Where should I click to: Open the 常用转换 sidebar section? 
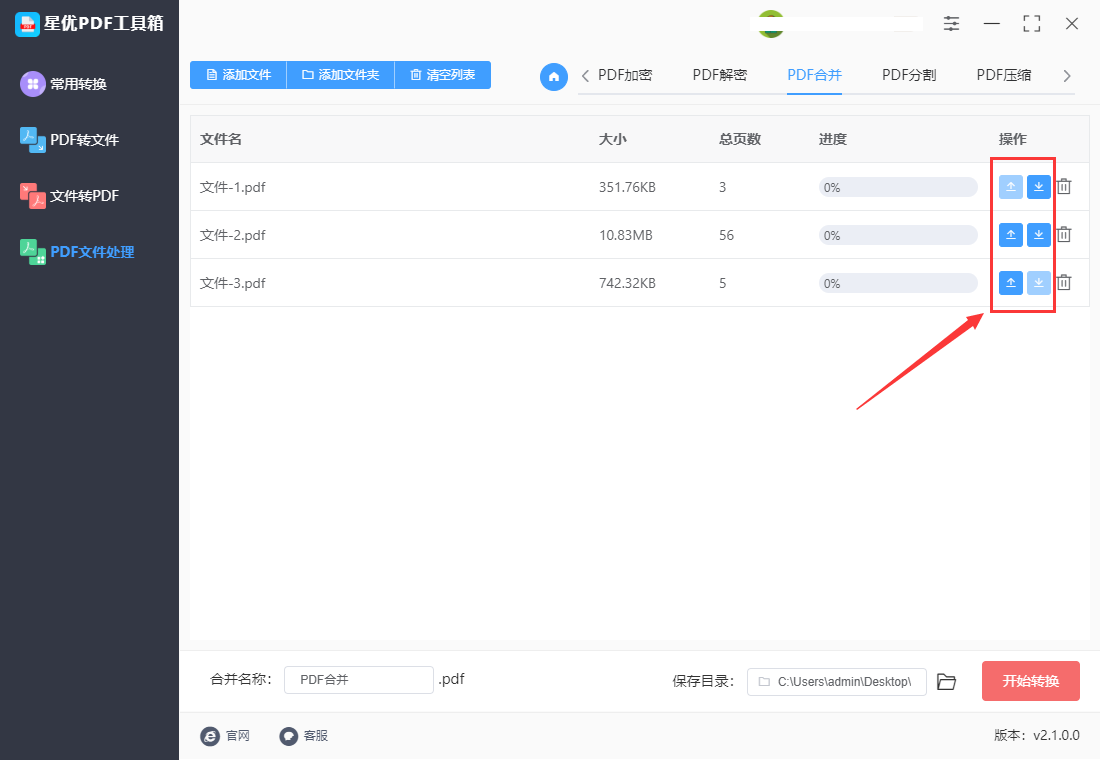click(87, 83)
